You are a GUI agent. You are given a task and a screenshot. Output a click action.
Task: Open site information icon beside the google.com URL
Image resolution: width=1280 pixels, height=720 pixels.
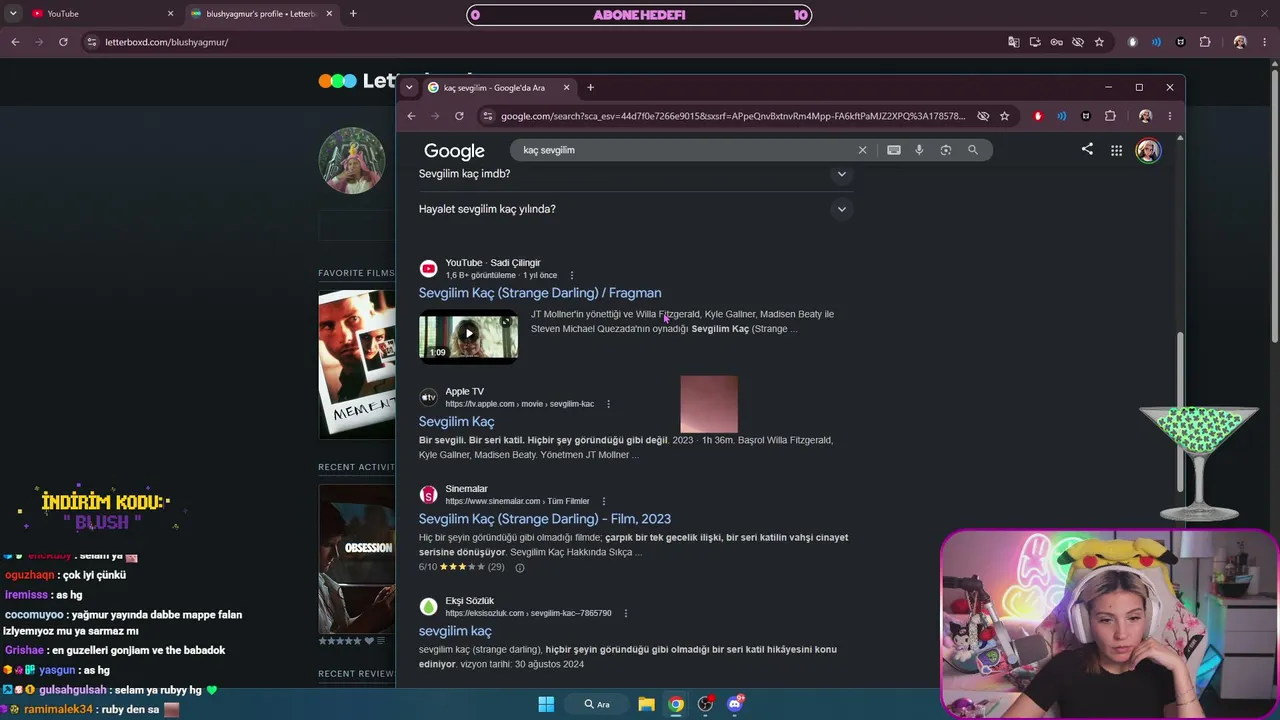tap(488, 116)
